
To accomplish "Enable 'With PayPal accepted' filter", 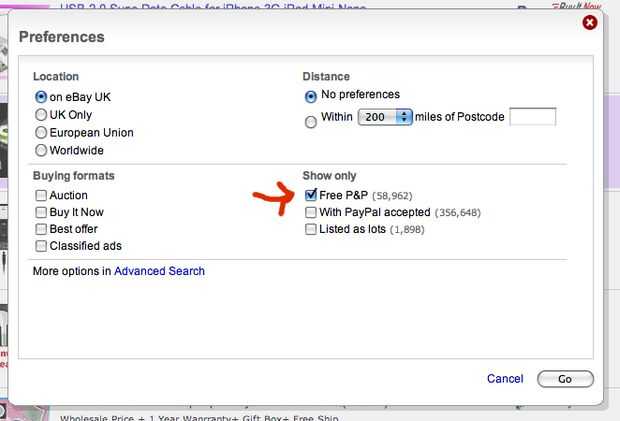I will click(311, 213).
